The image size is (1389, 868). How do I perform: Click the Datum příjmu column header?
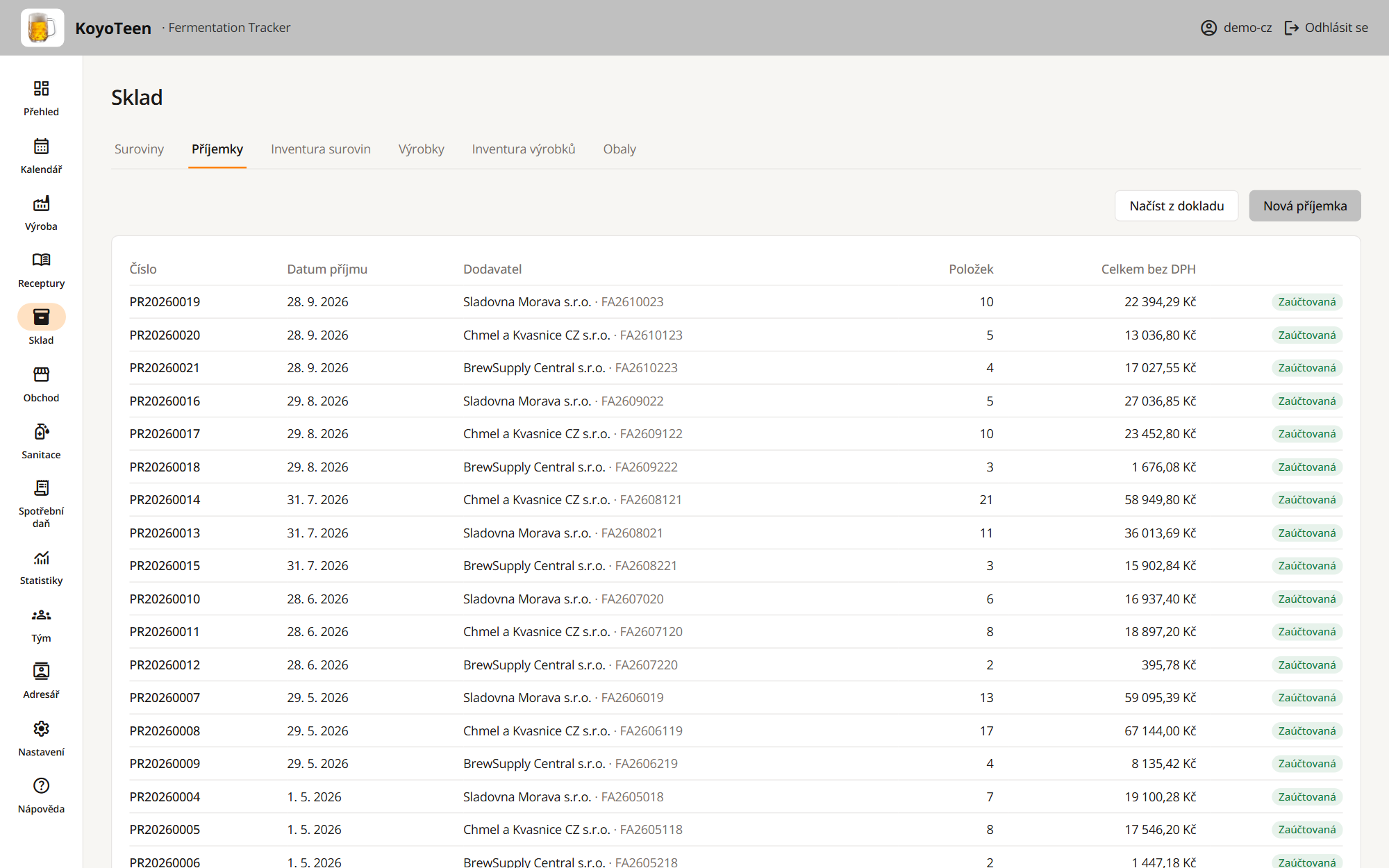pyautogui.click(x=327, y=269)
